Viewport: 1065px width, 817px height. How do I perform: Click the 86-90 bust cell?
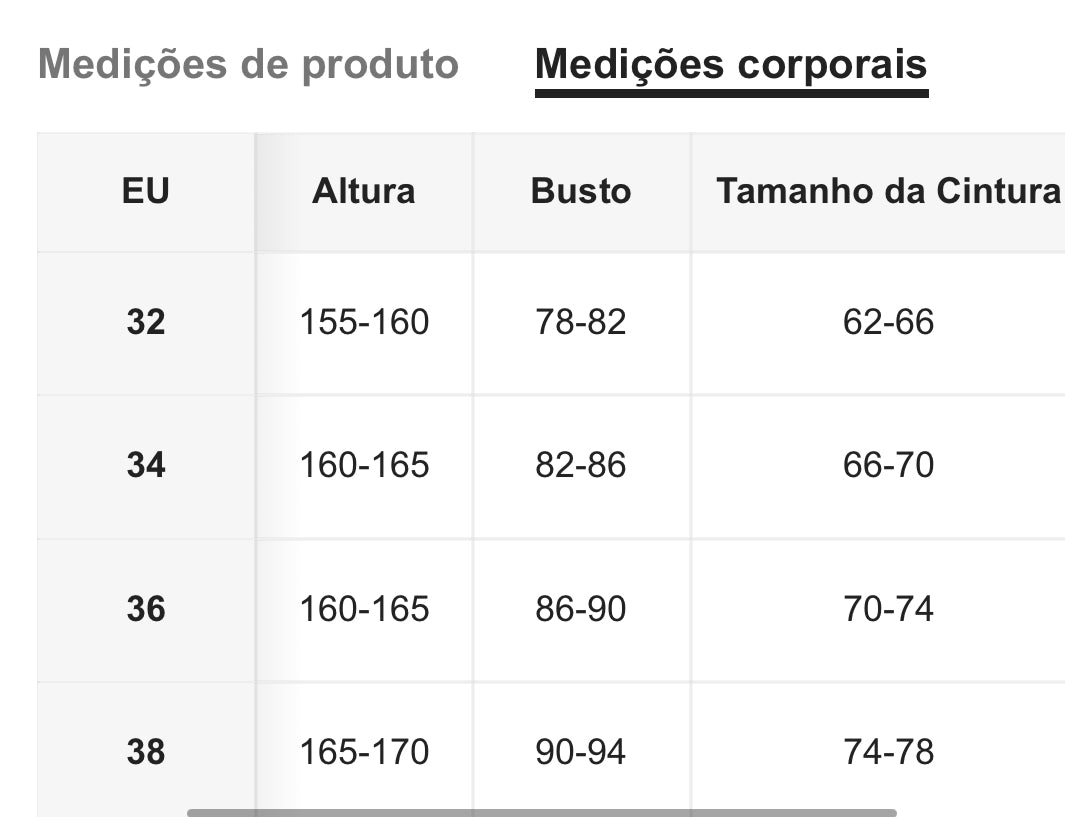tap(581, 609)
